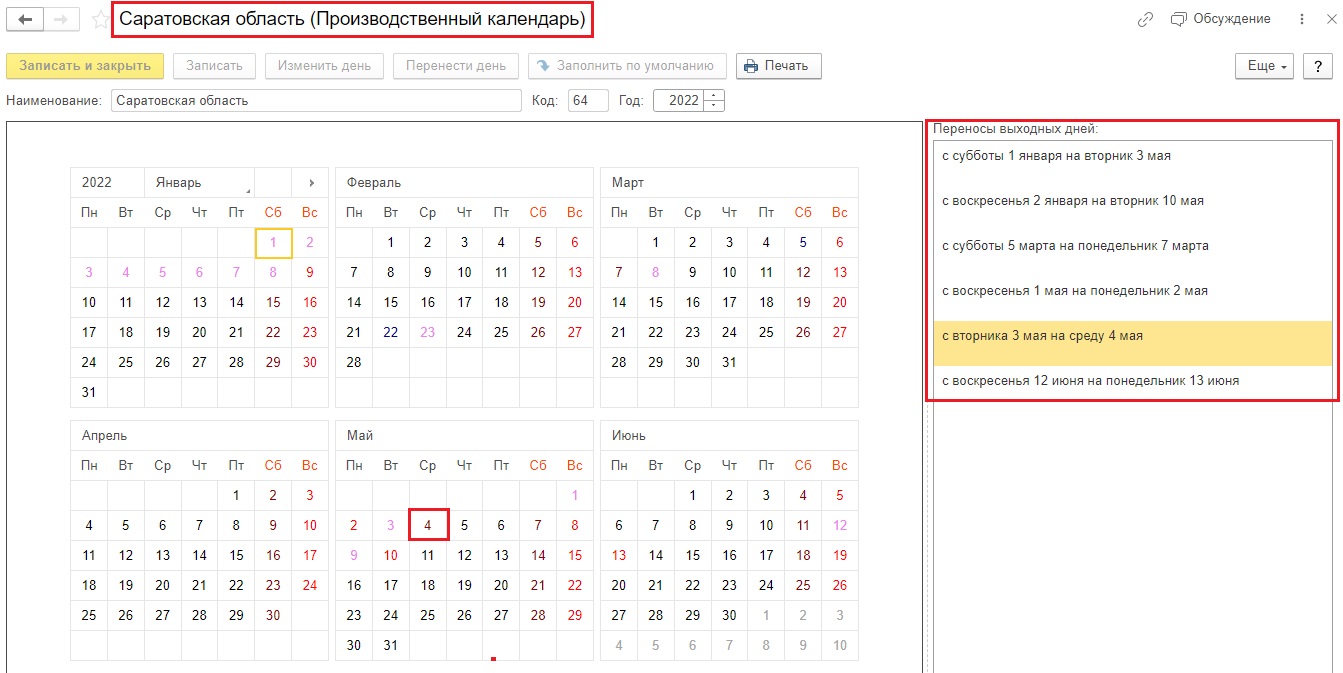Click the 2022 year header in calendar
Image resolution: width=1343 pixels, height=673 pixels.
click(x=108, y=183)
